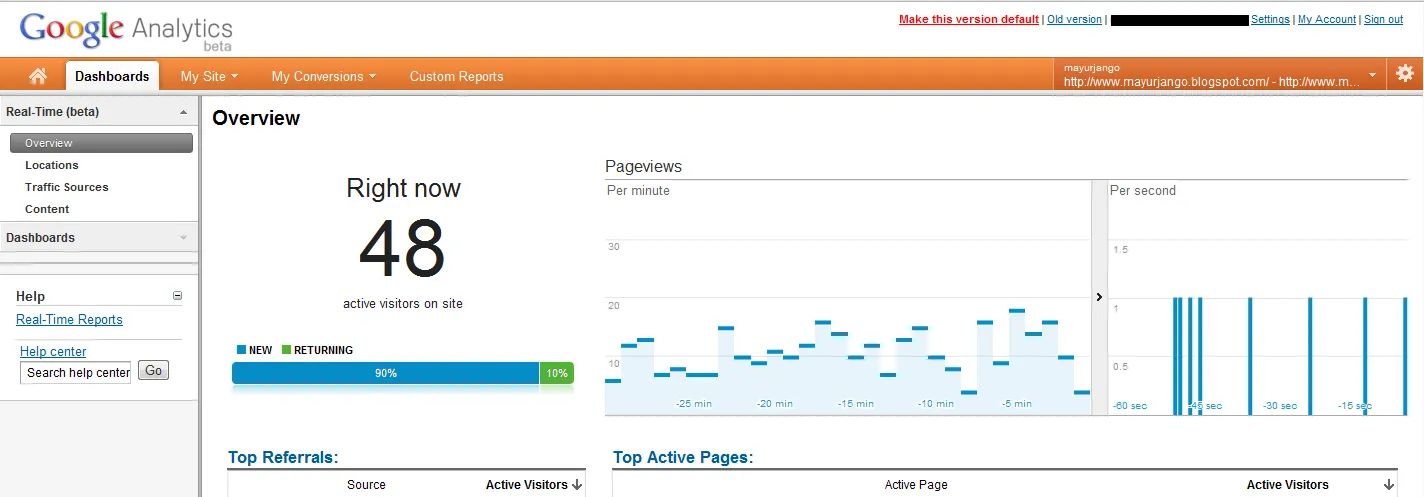The image size is (1424, 497).
Task: Click the Source column header
Action: [366, 485]
